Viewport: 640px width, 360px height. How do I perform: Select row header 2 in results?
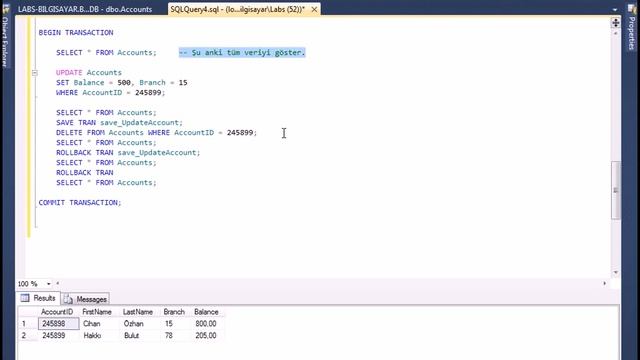tap(28, 336)
